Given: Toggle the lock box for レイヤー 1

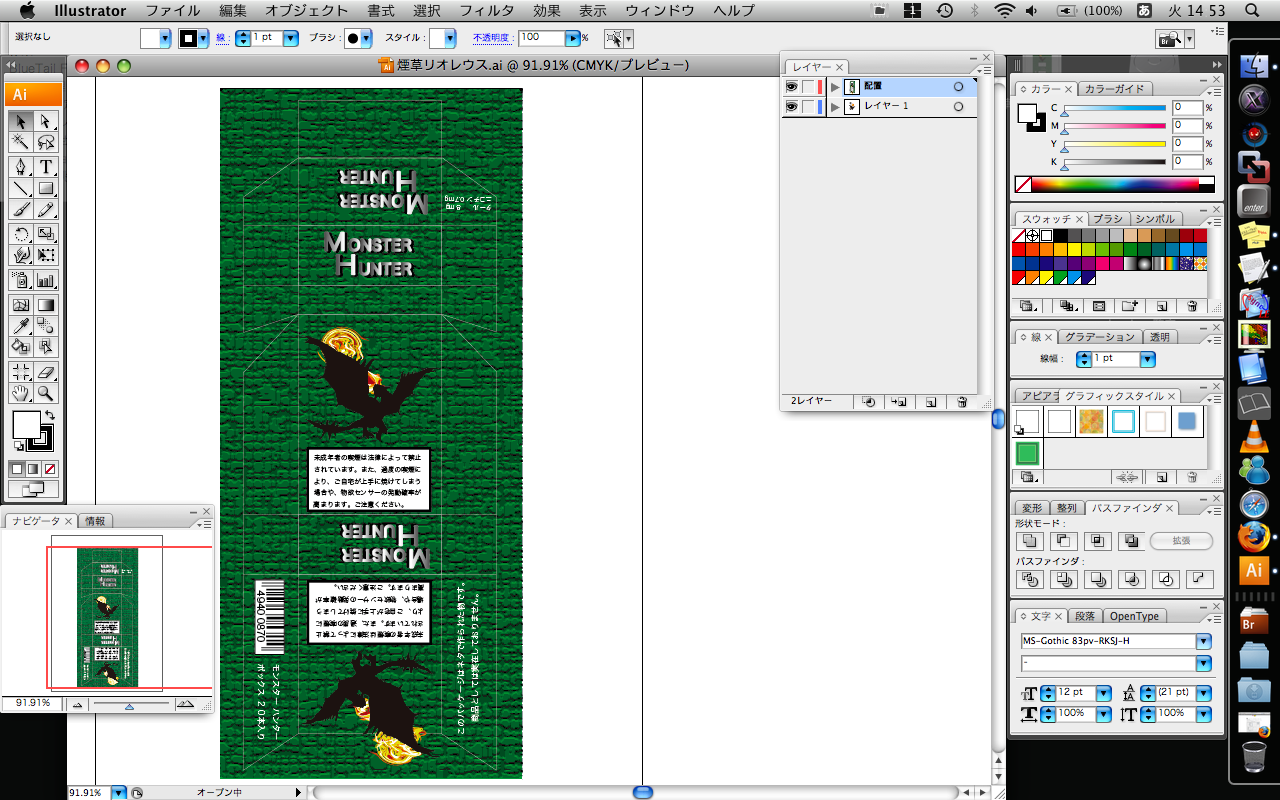Looking at the screenshot, I should (x=810, y=107).
